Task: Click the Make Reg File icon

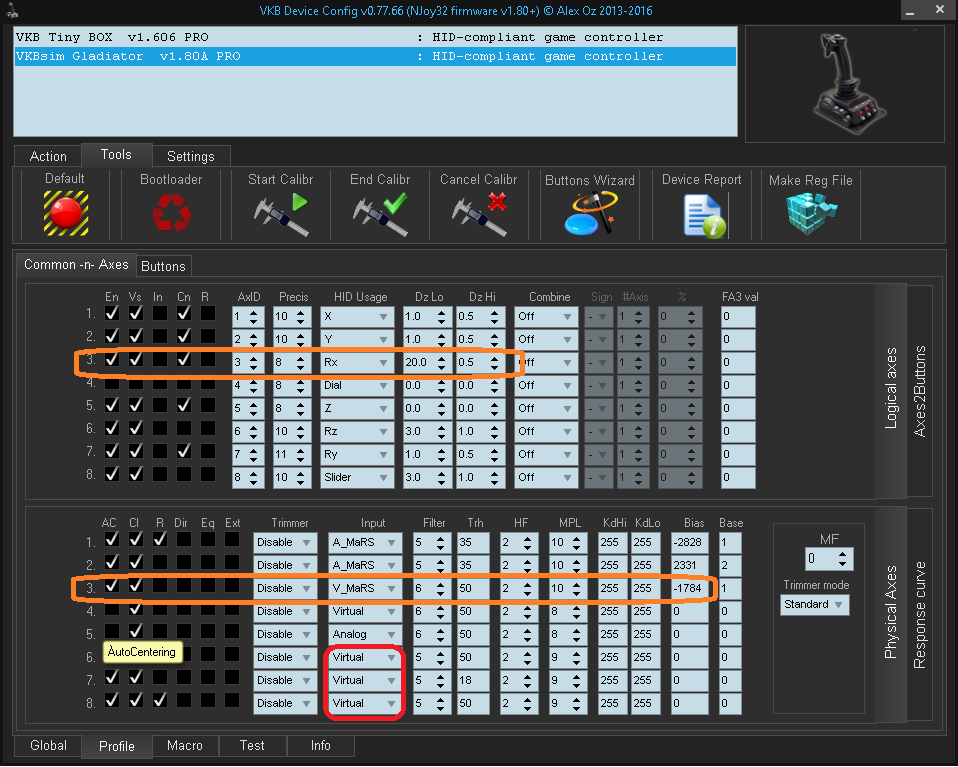Action: click(811, 214)
